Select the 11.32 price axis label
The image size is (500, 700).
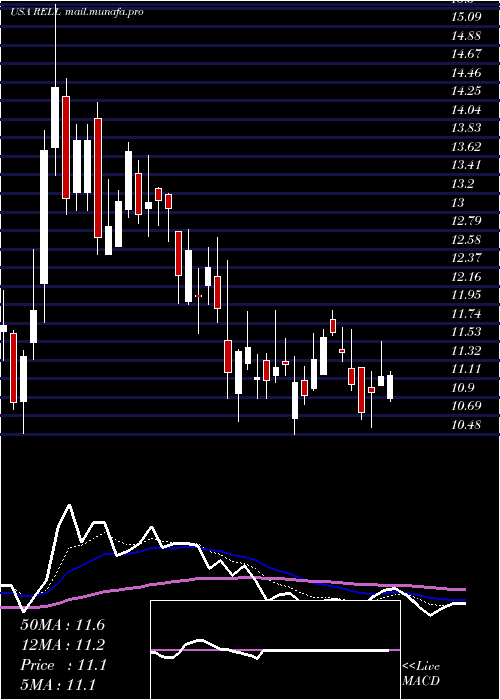coord(467,351)
